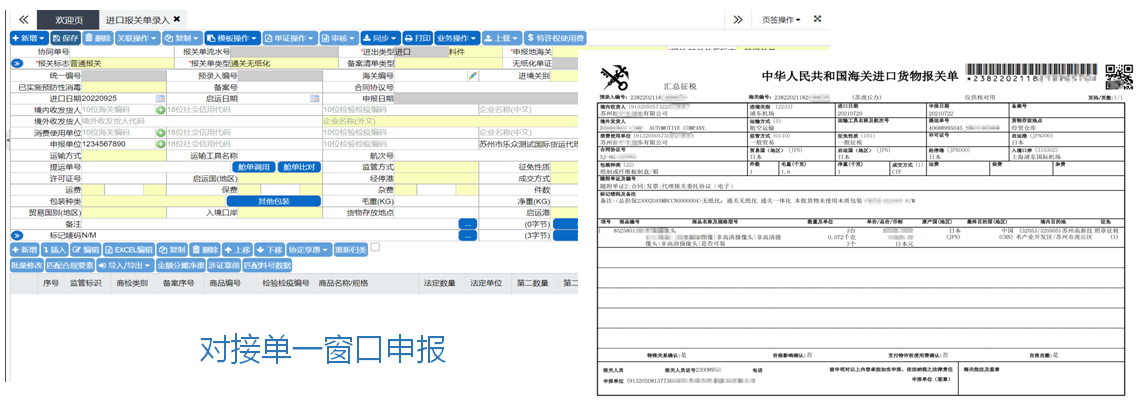Click the QR code on customs declaration document
Image resolution: width=1146 pixels, height=414 pixels.
(x=1119, y=76)
